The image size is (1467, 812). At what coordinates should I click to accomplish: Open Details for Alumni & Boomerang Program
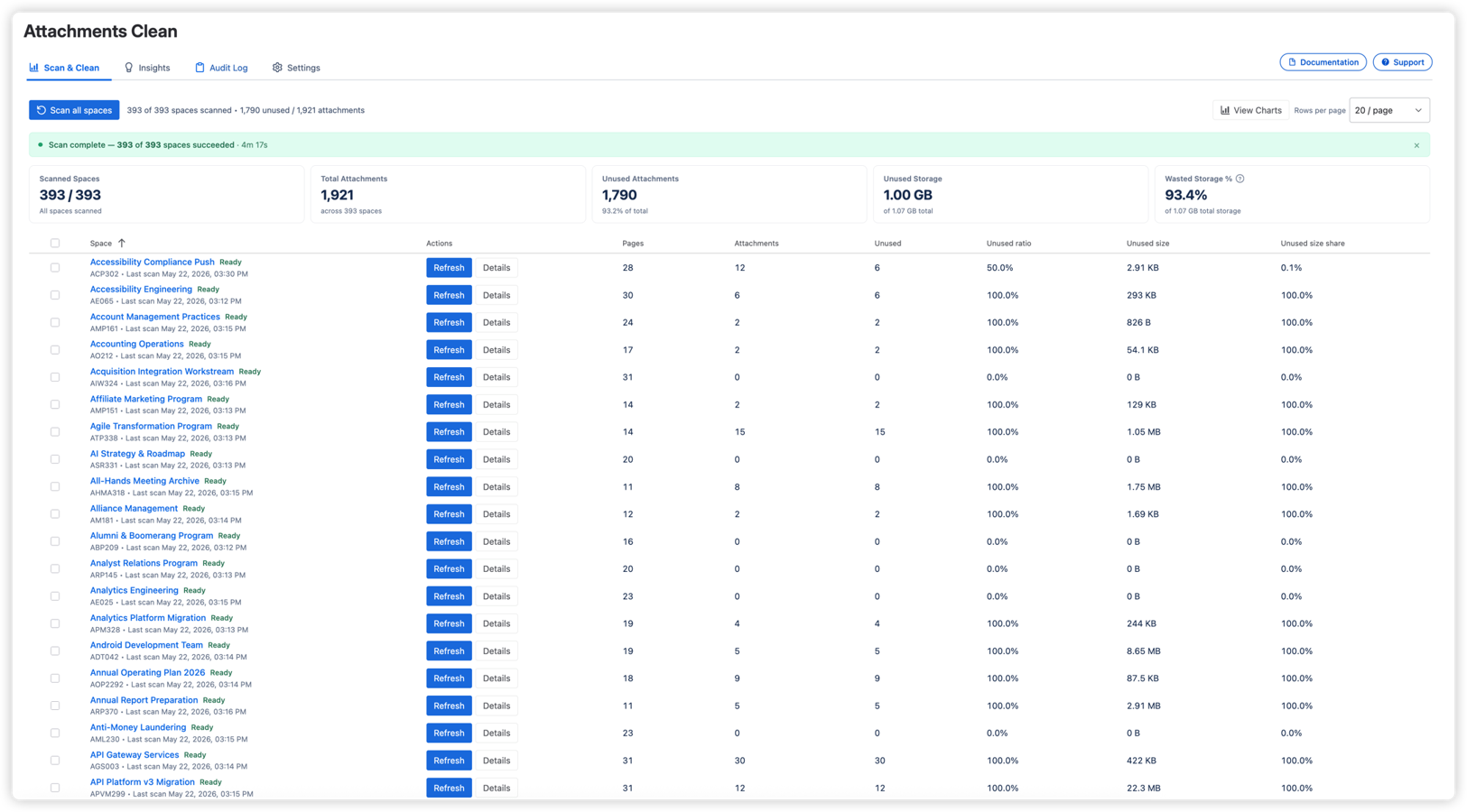click(496, 541)
